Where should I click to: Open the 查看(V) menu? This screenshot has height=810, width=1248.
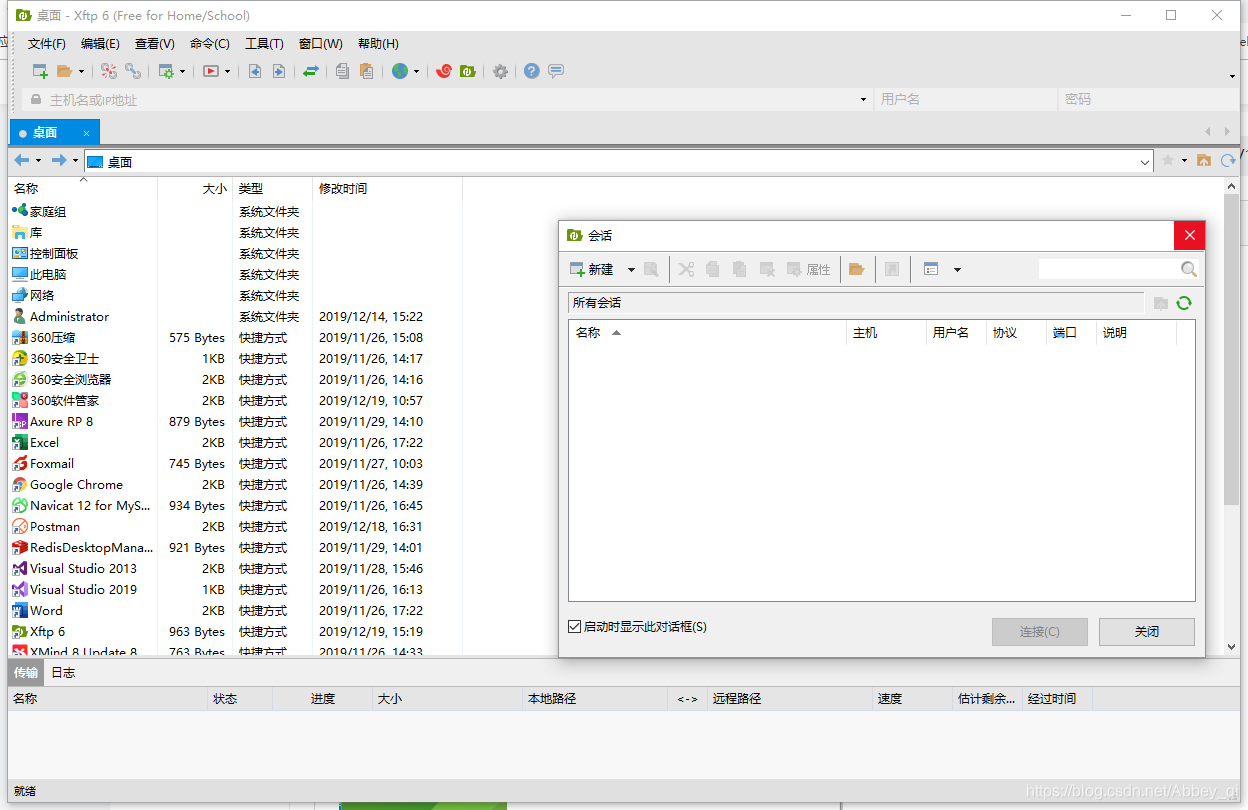155,43
